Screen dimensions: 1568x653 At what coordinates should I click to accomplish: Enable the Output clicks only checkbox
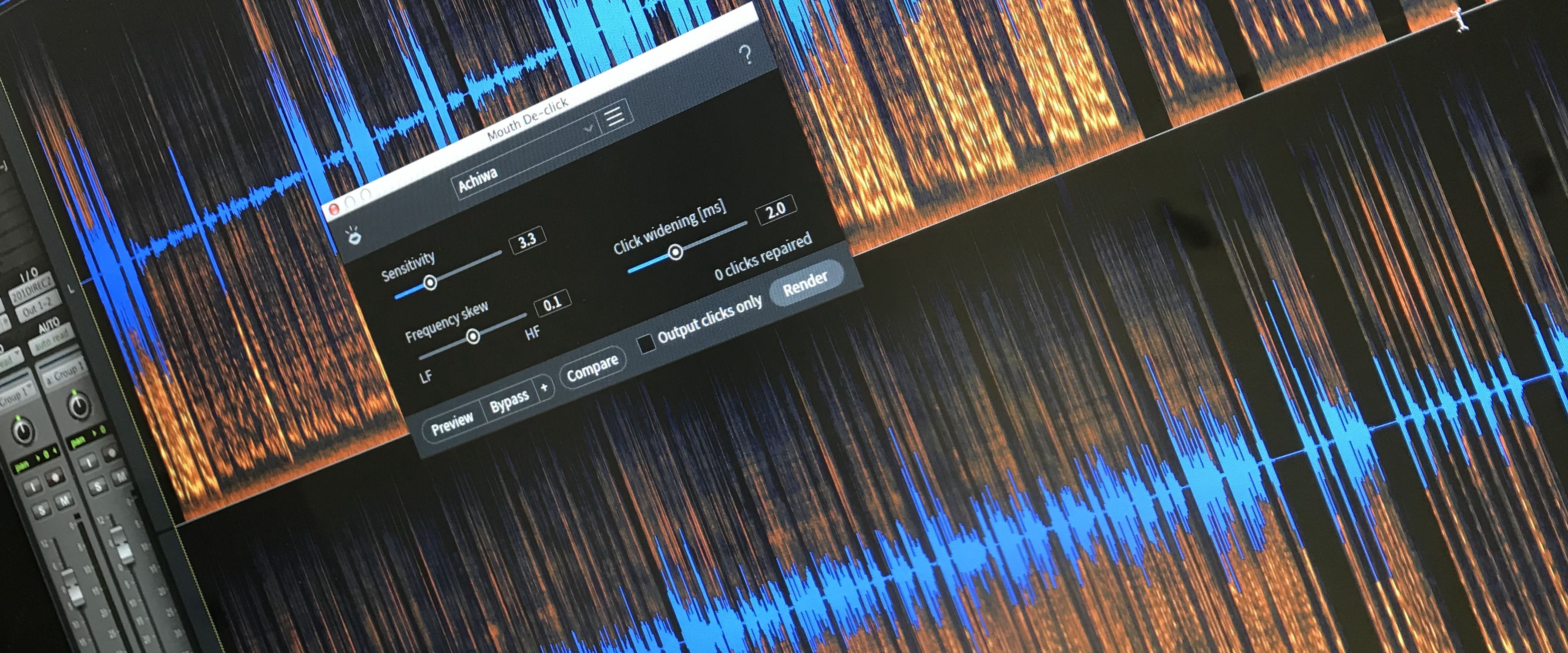tap(646, 343)
